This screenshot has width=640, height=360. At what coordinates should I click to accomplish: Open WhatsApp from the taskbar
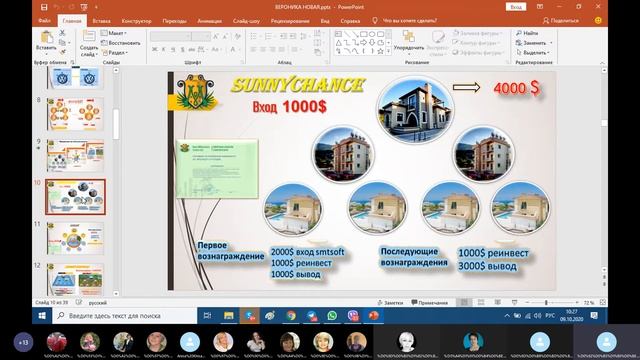(332, 316)
